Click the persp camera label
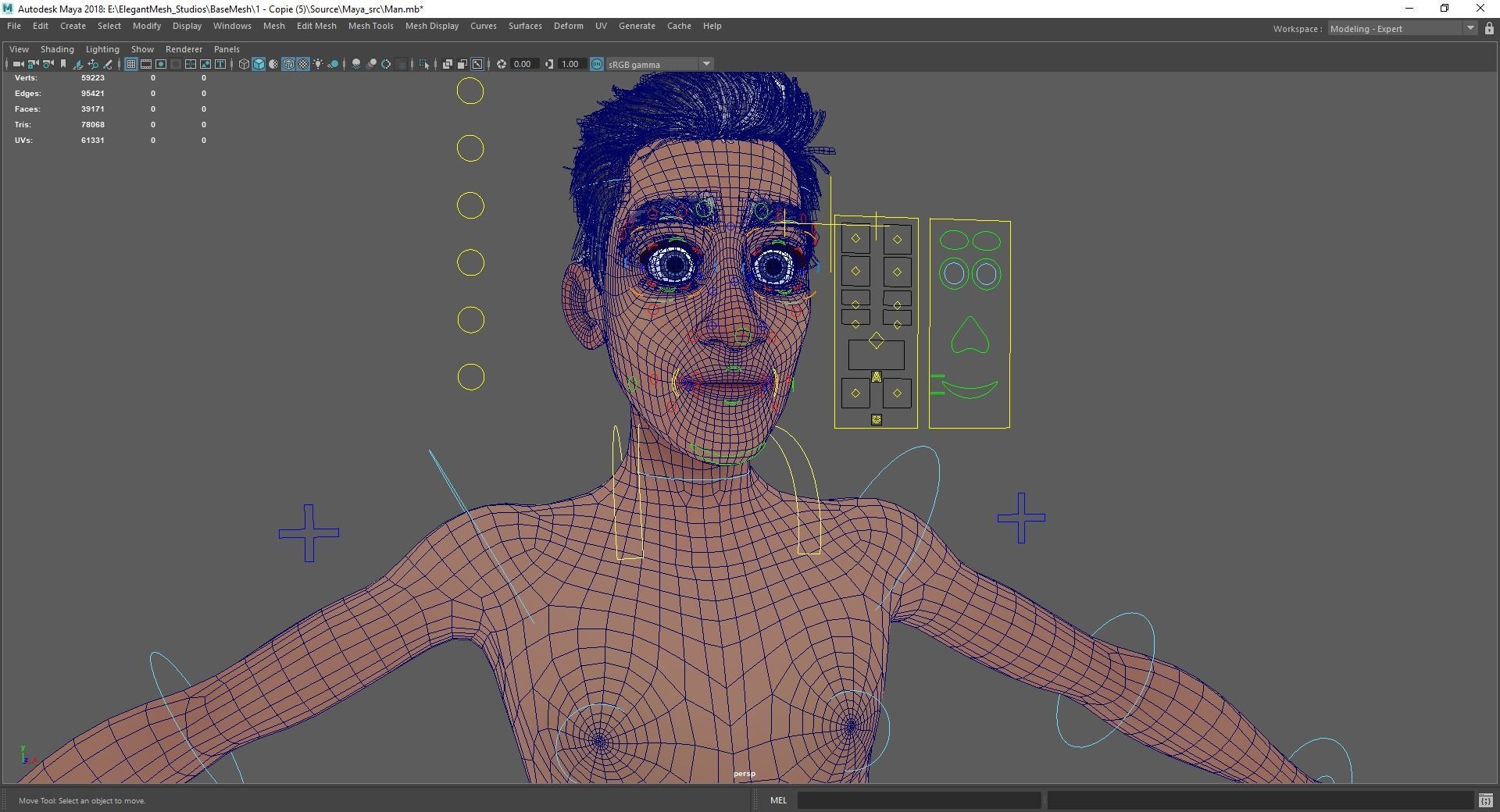The width and height of the screenshot is (1500, 812). point(744,774)
